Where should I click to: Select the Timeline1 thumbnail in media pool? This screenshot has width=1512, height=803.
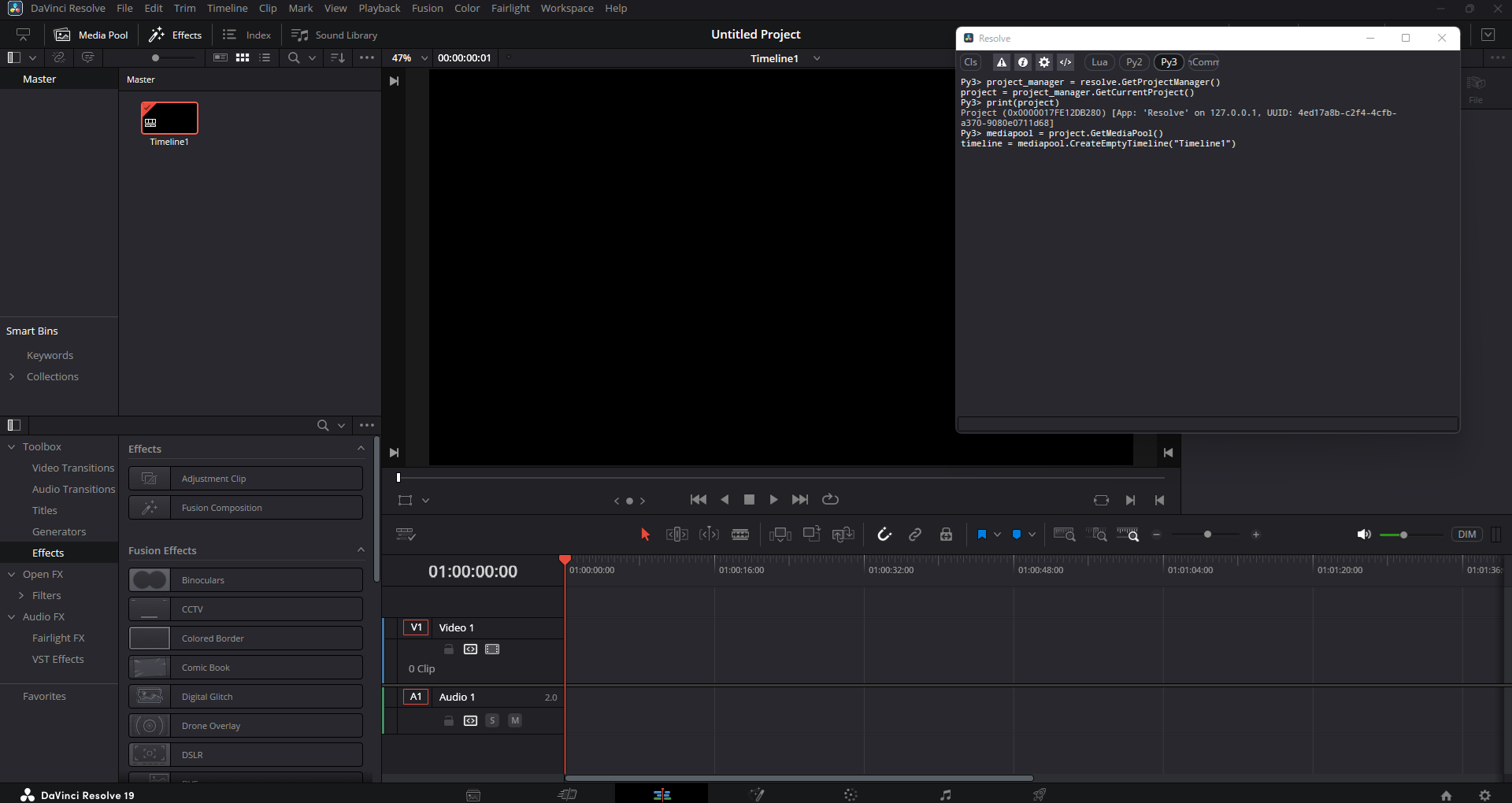(169, 119)
